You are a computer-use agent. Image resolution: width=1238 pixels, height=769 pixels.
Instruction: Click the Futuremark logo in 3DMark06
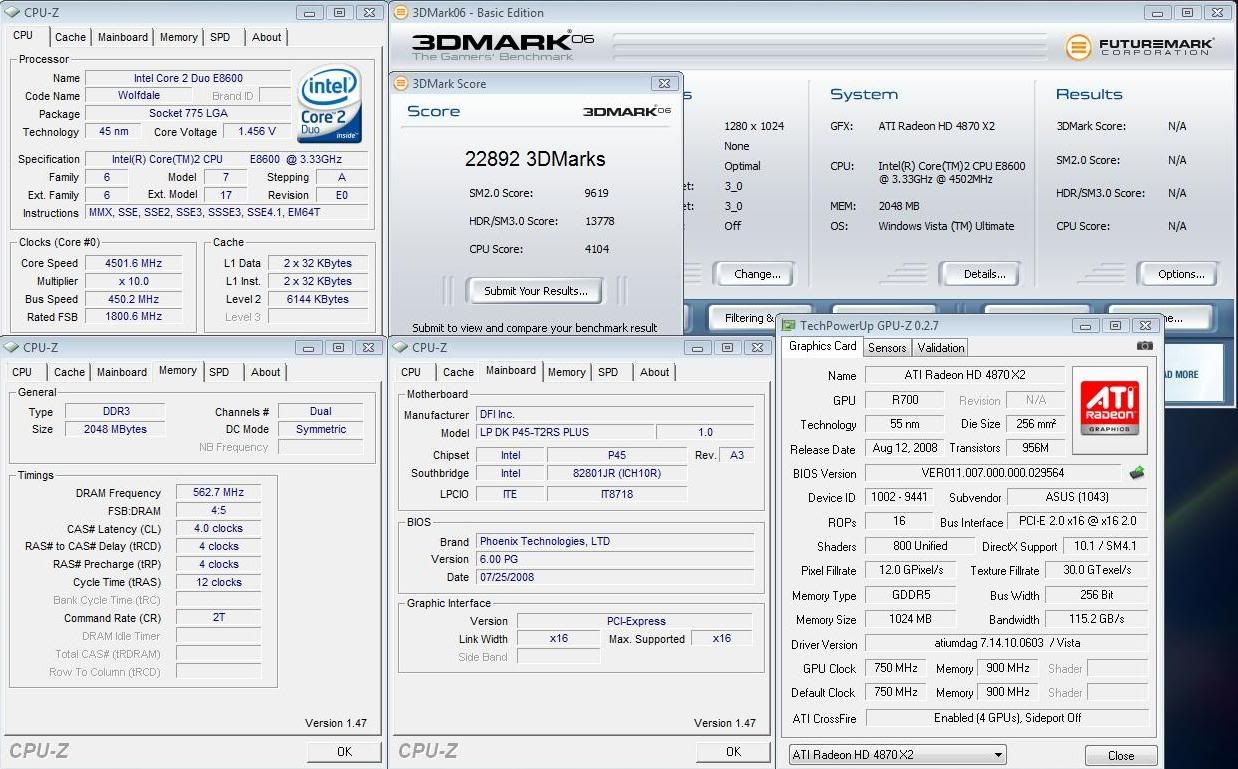pyautogui.click(x=1139, y=46)
